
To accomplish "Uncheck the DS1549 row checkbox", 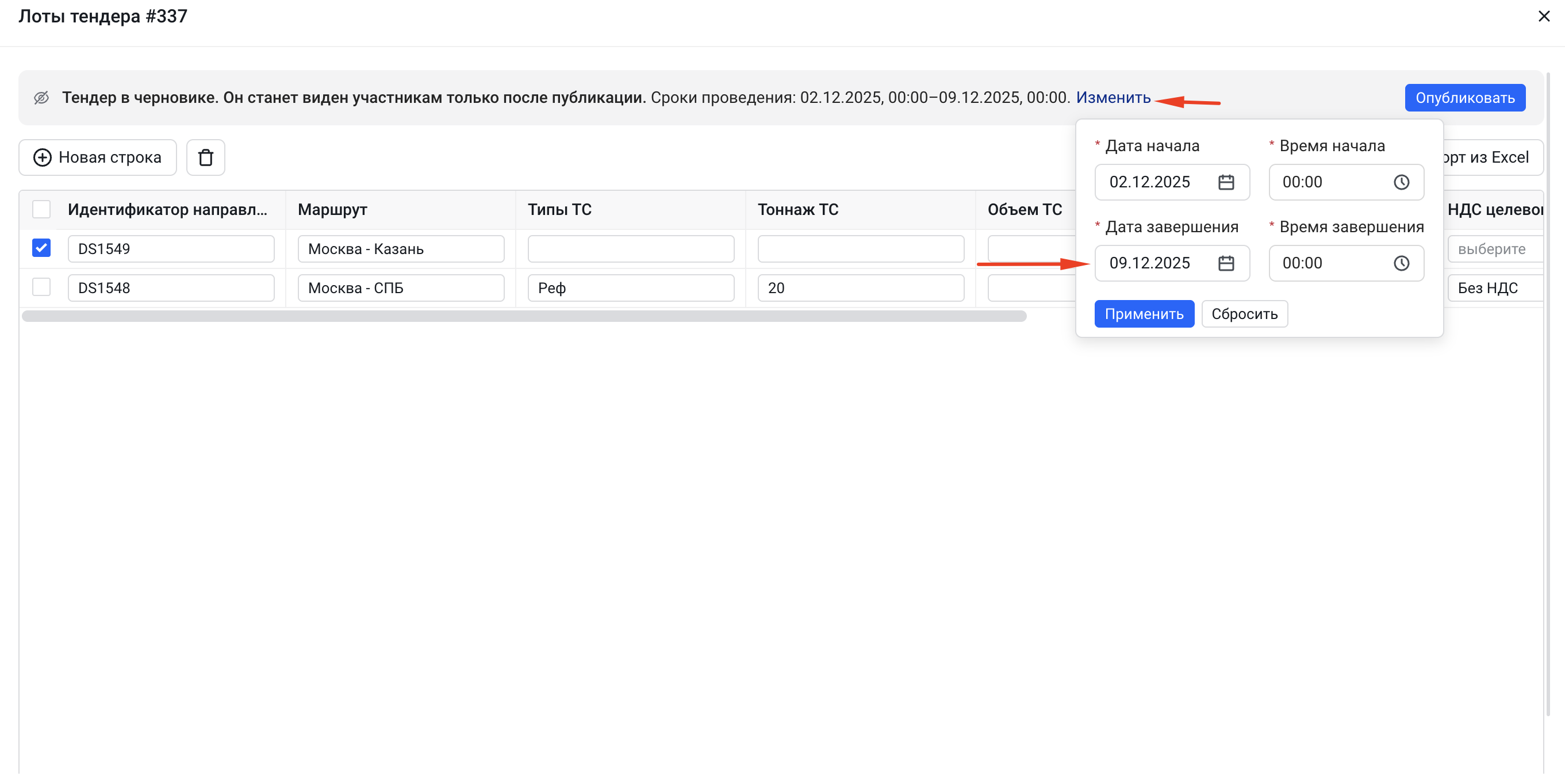I will [x=41, y=248].
